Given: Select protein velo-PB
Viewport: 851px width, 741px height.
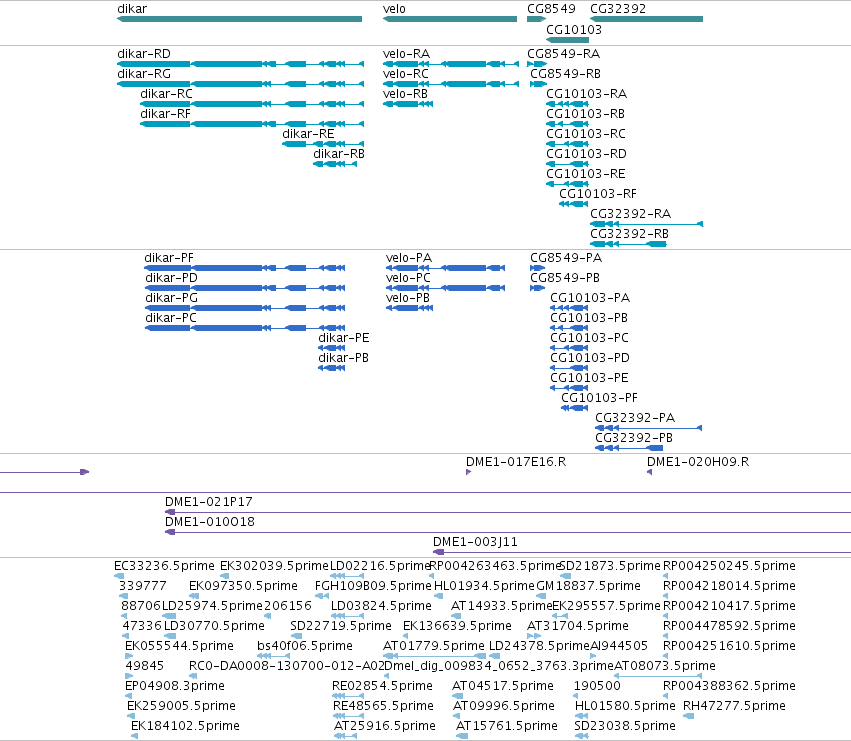Looking at the screenshot, I should click(410, 308).
